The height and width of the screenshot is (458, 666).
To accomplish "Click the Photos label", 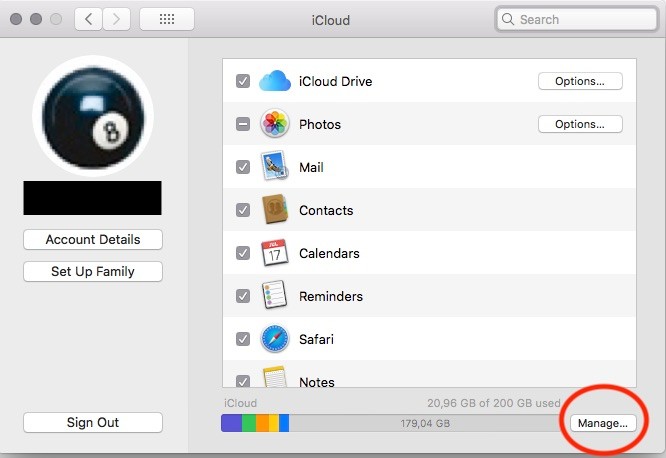I will point(320,124).
